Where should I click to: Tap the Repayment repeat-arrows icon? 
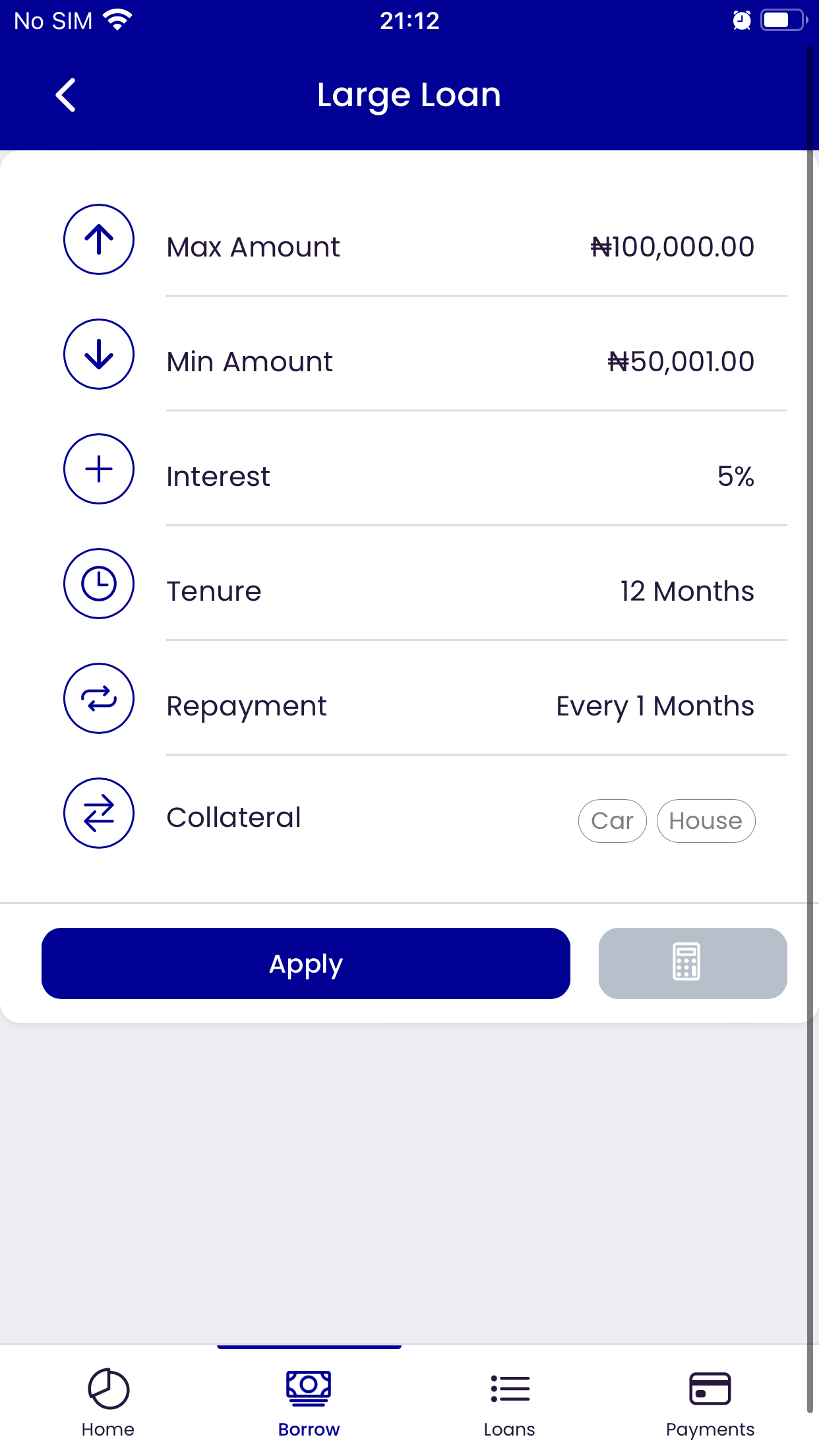(x=99, y=698)
